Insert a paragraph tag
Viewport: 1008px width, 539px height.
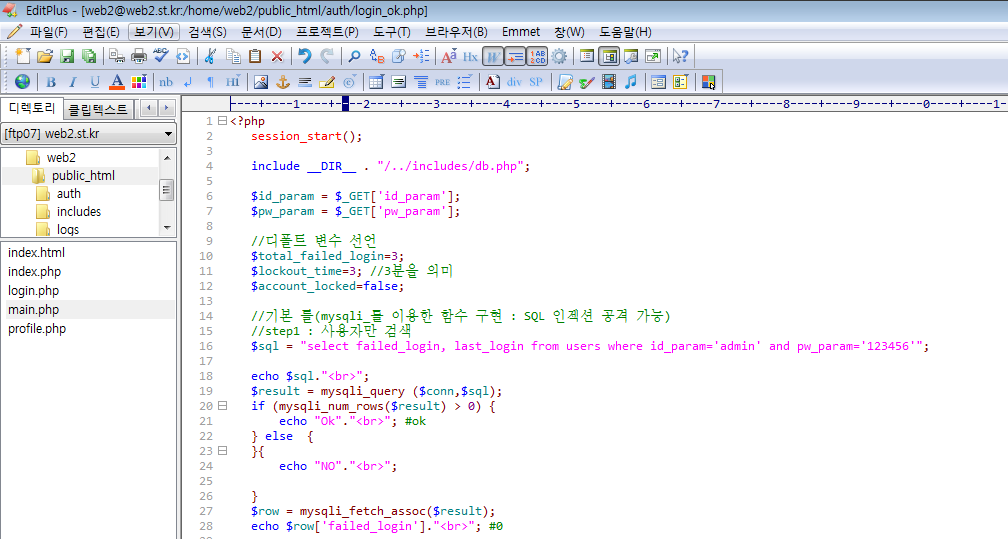click(210, 82)
